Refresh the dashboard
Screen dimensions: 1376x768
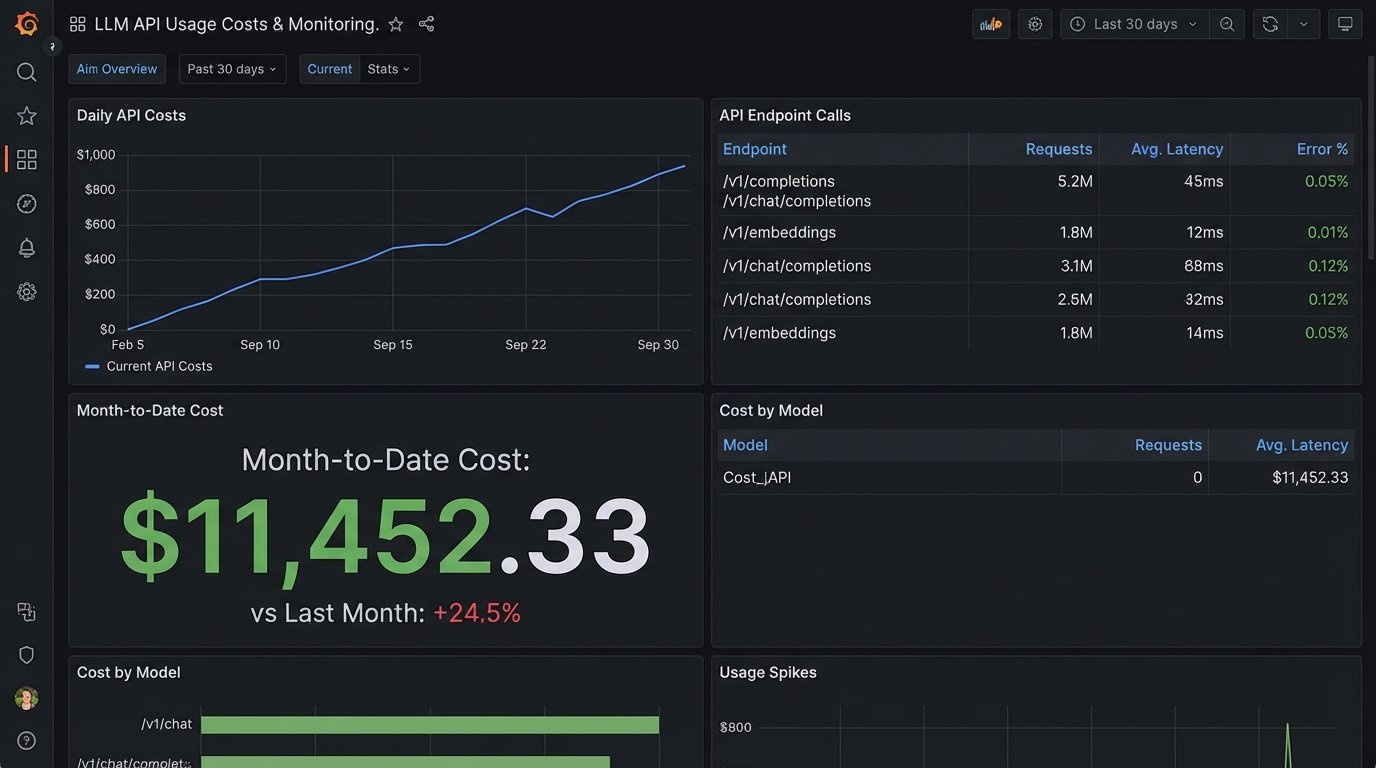pyautogui.click(x=1270, y=24)
